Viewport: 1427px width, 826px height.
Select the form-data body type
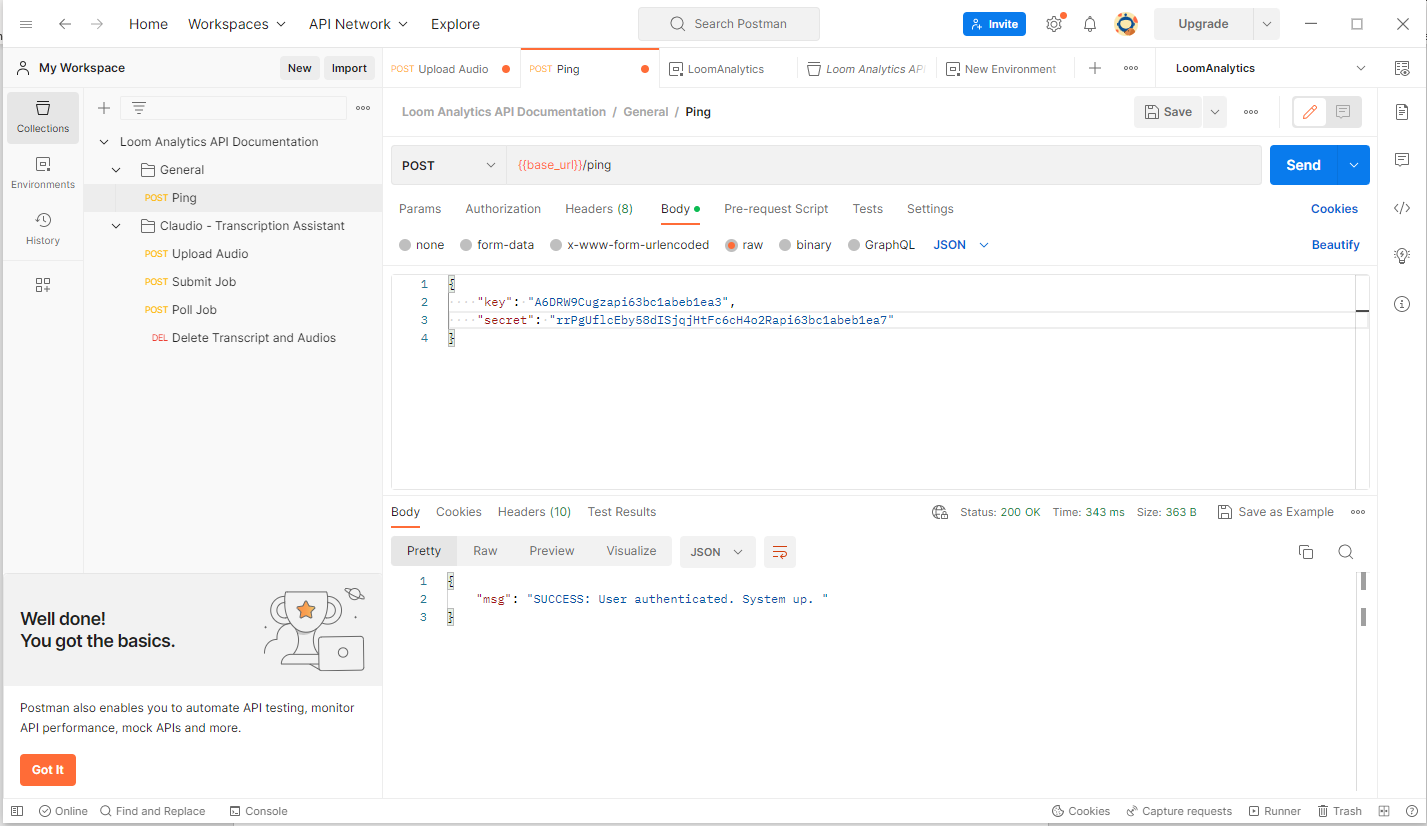click(497, 244)
